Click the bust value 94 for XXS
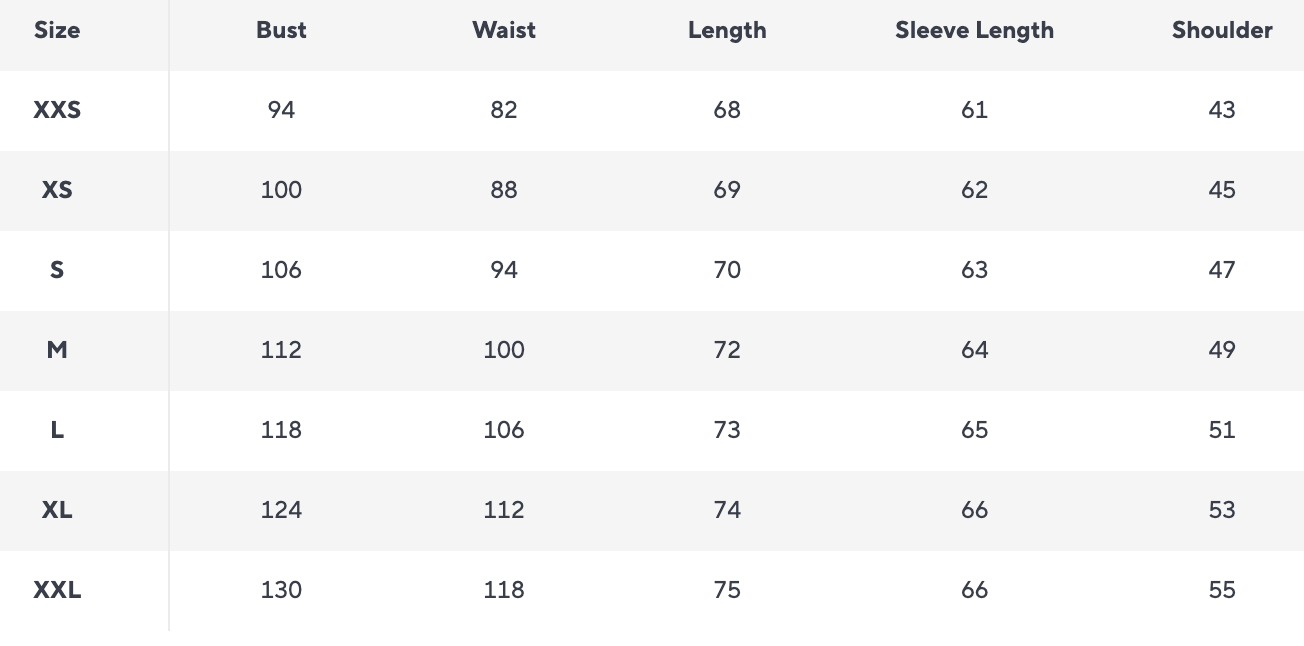Viewport: 1304px width, 646px height. click(x=281, y=110)
